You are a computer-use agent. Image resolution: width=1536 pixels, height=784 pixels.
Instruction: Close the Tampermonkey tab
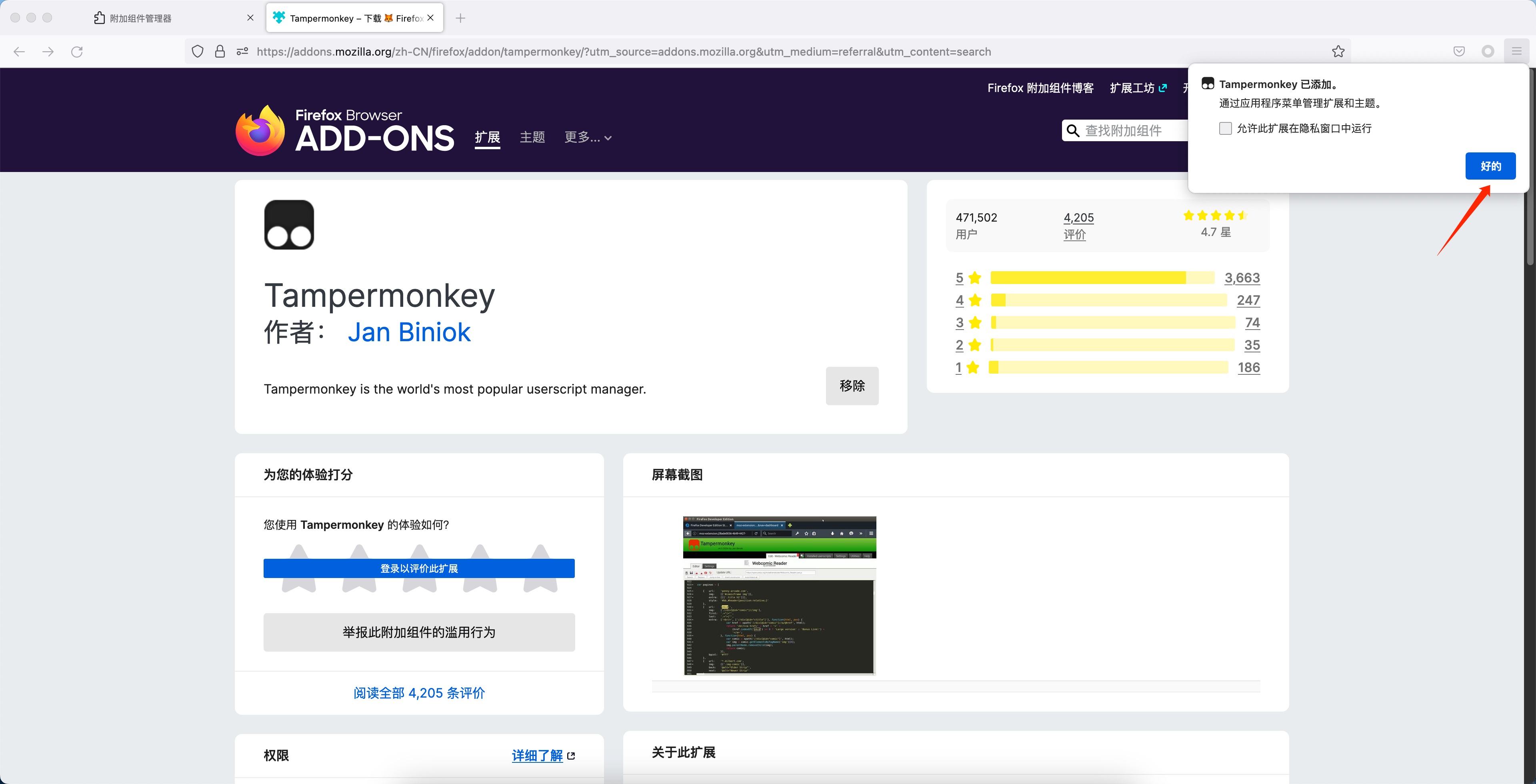coord(430,18)
